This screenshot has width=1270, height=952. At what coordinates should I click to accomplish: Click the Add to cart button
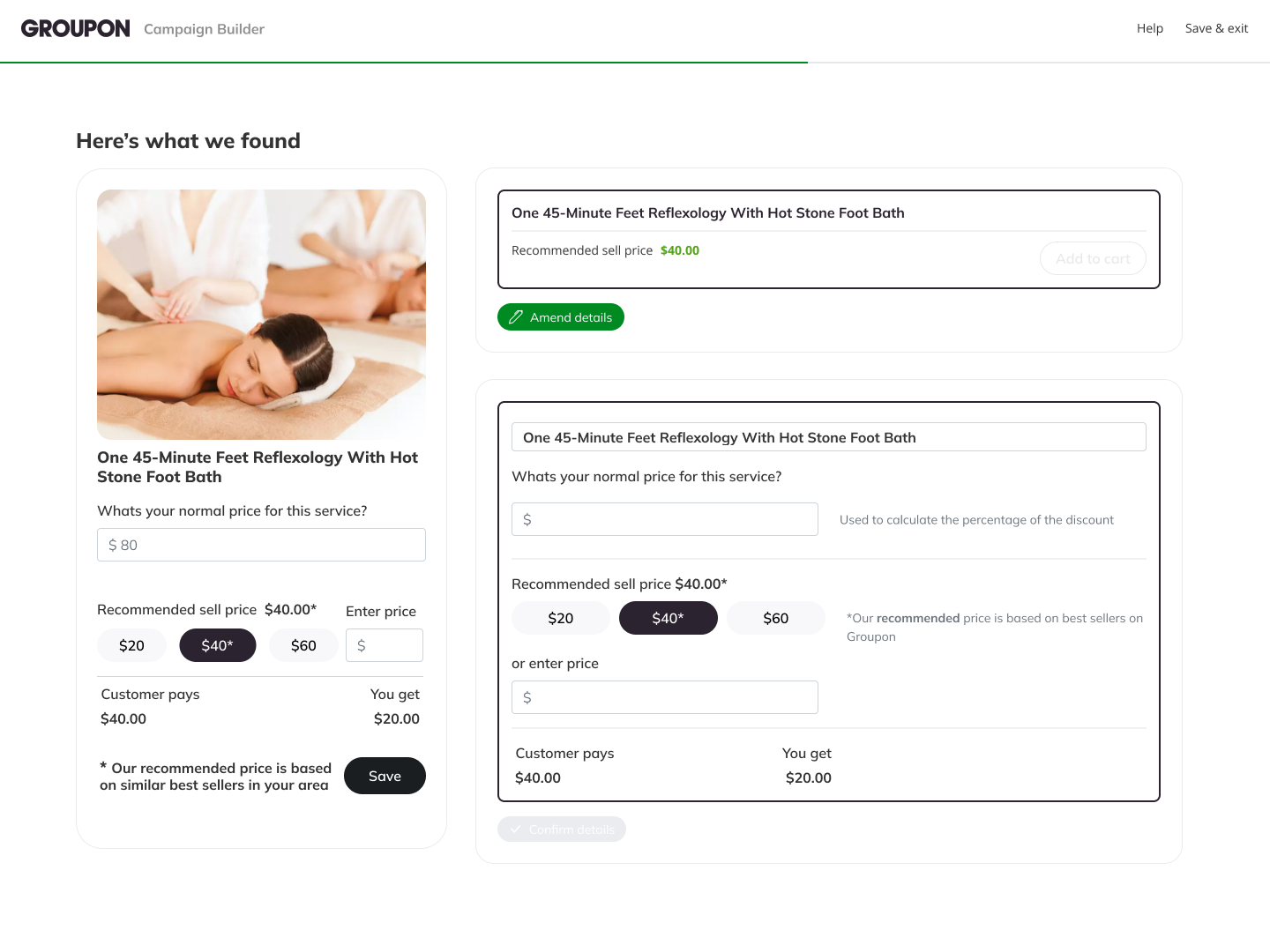[x=1093, y=258]
